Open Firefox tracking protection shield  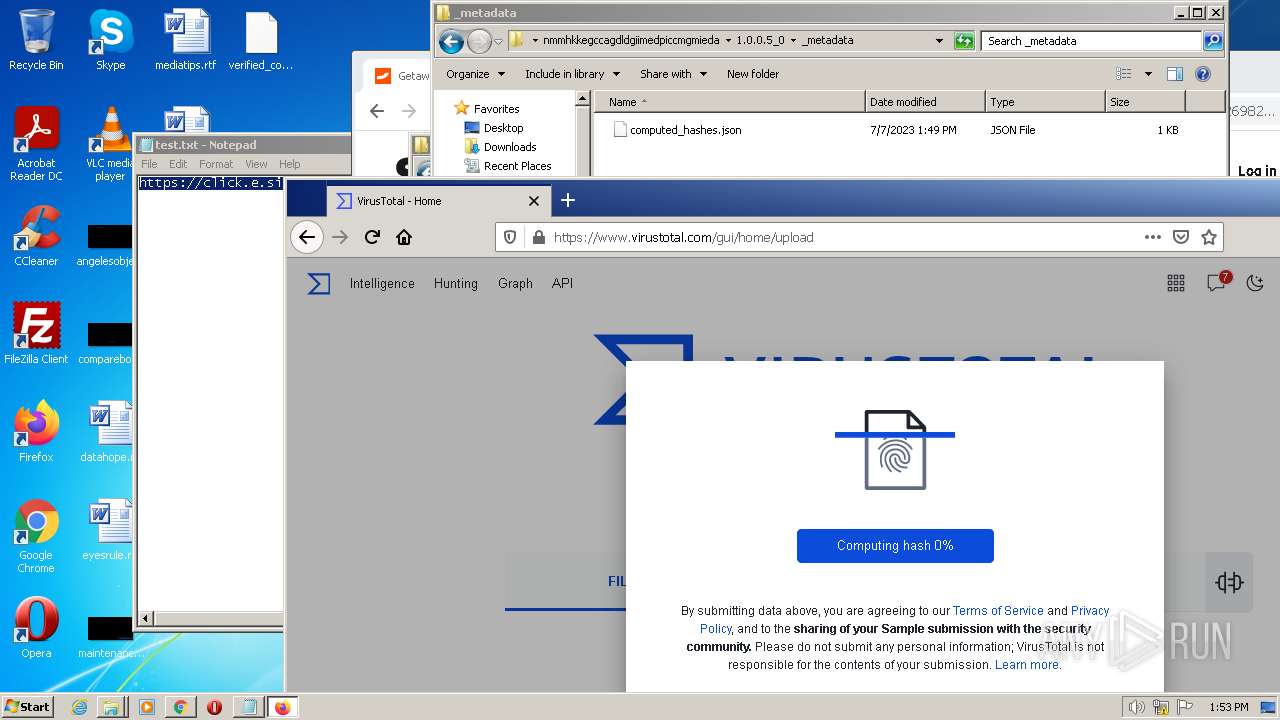tap(510, 237)
